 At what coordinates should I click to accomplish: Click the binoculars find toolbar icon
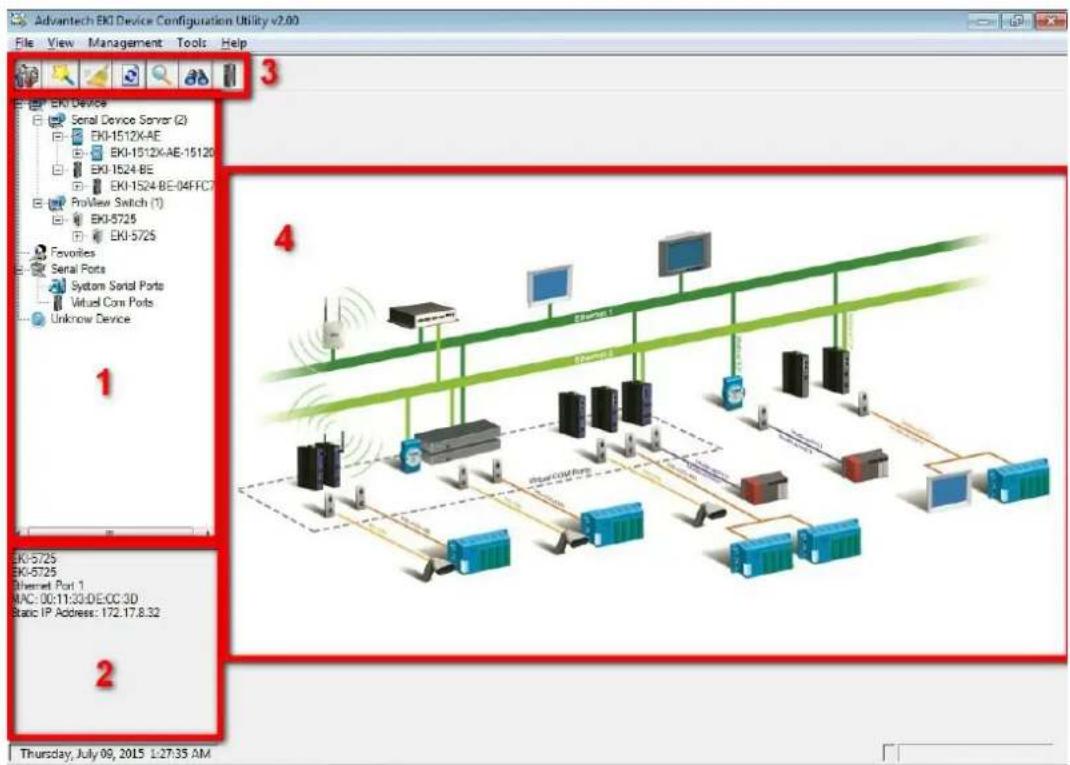click(x=197, y=76)
